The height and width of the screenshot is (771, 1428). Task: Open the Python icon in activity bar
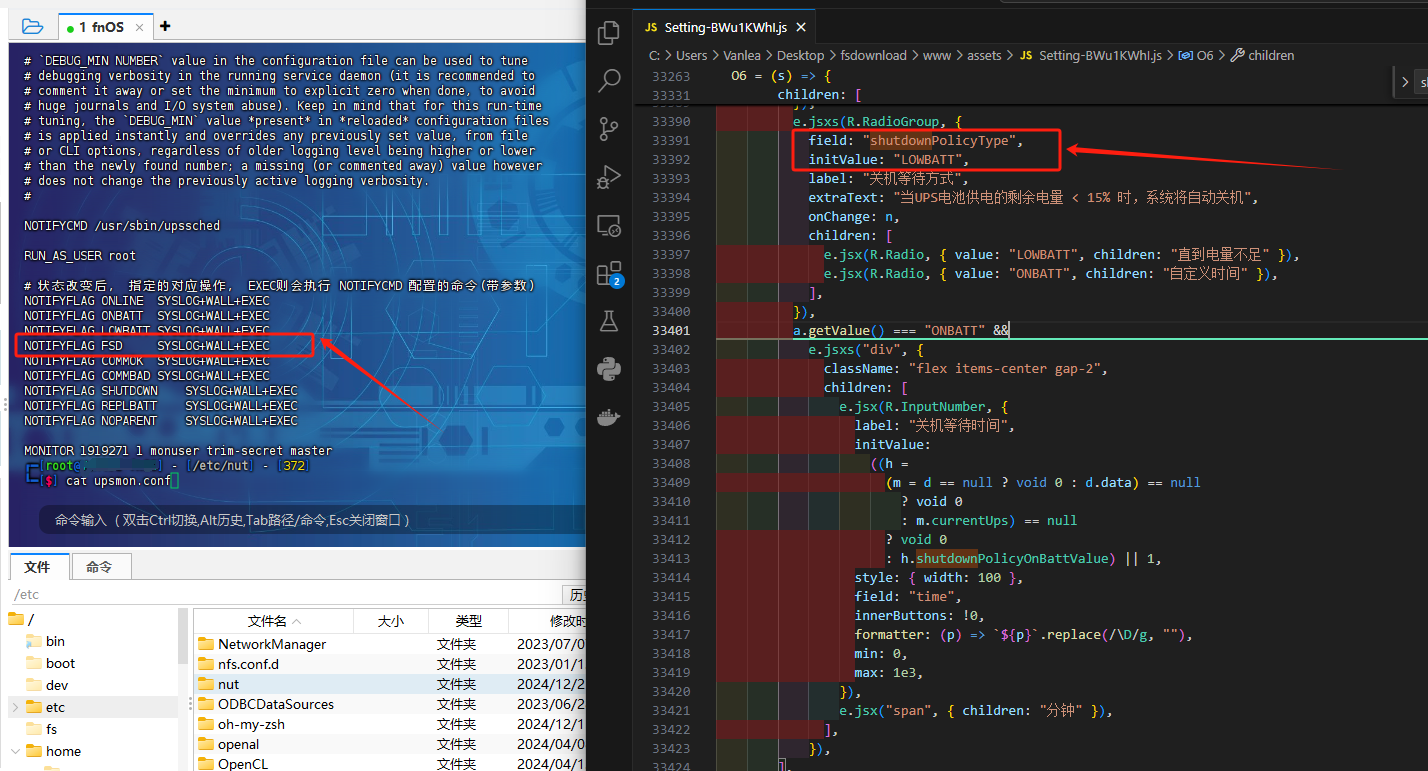click(608, 369)
